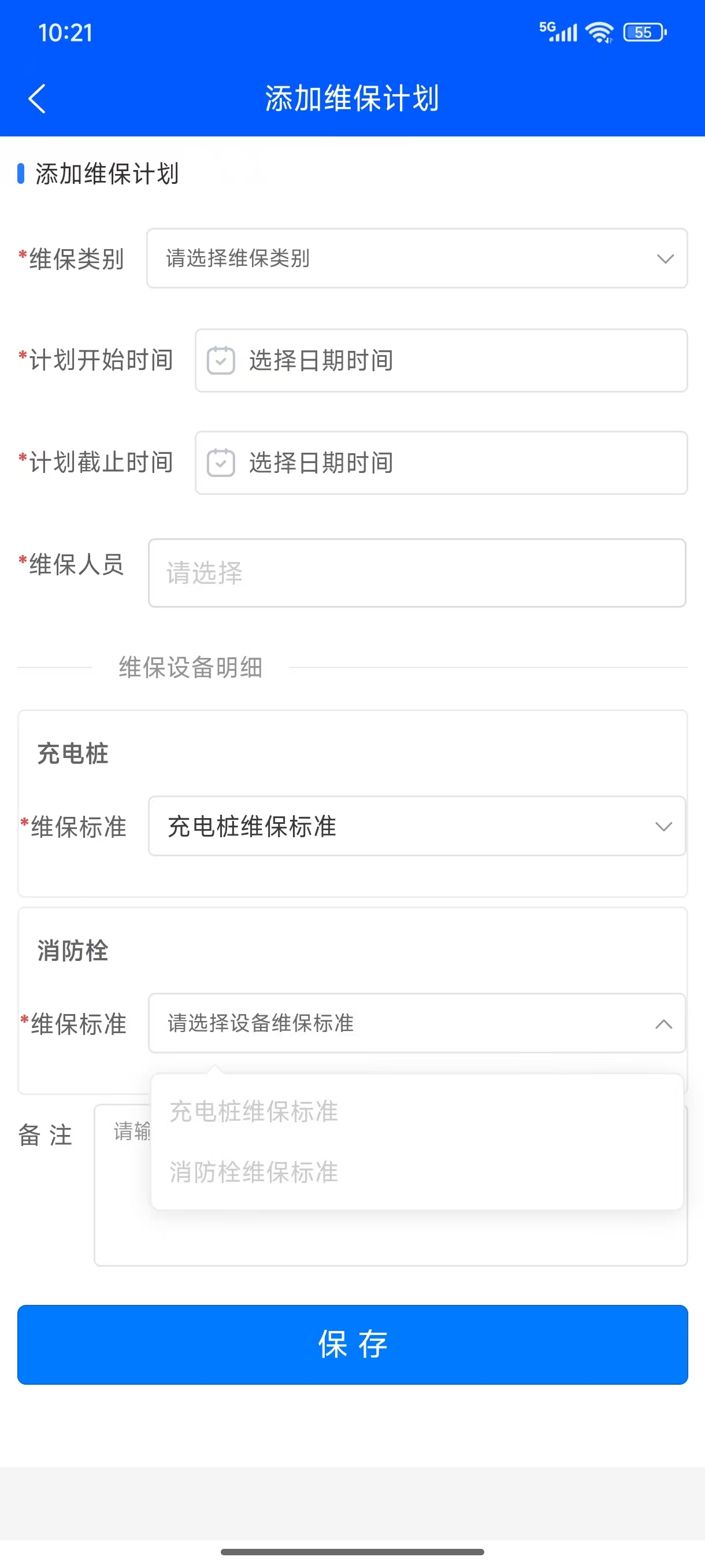Tap the 5G signal strength icon
705x1568 pixels.
[x=558, y=31]
